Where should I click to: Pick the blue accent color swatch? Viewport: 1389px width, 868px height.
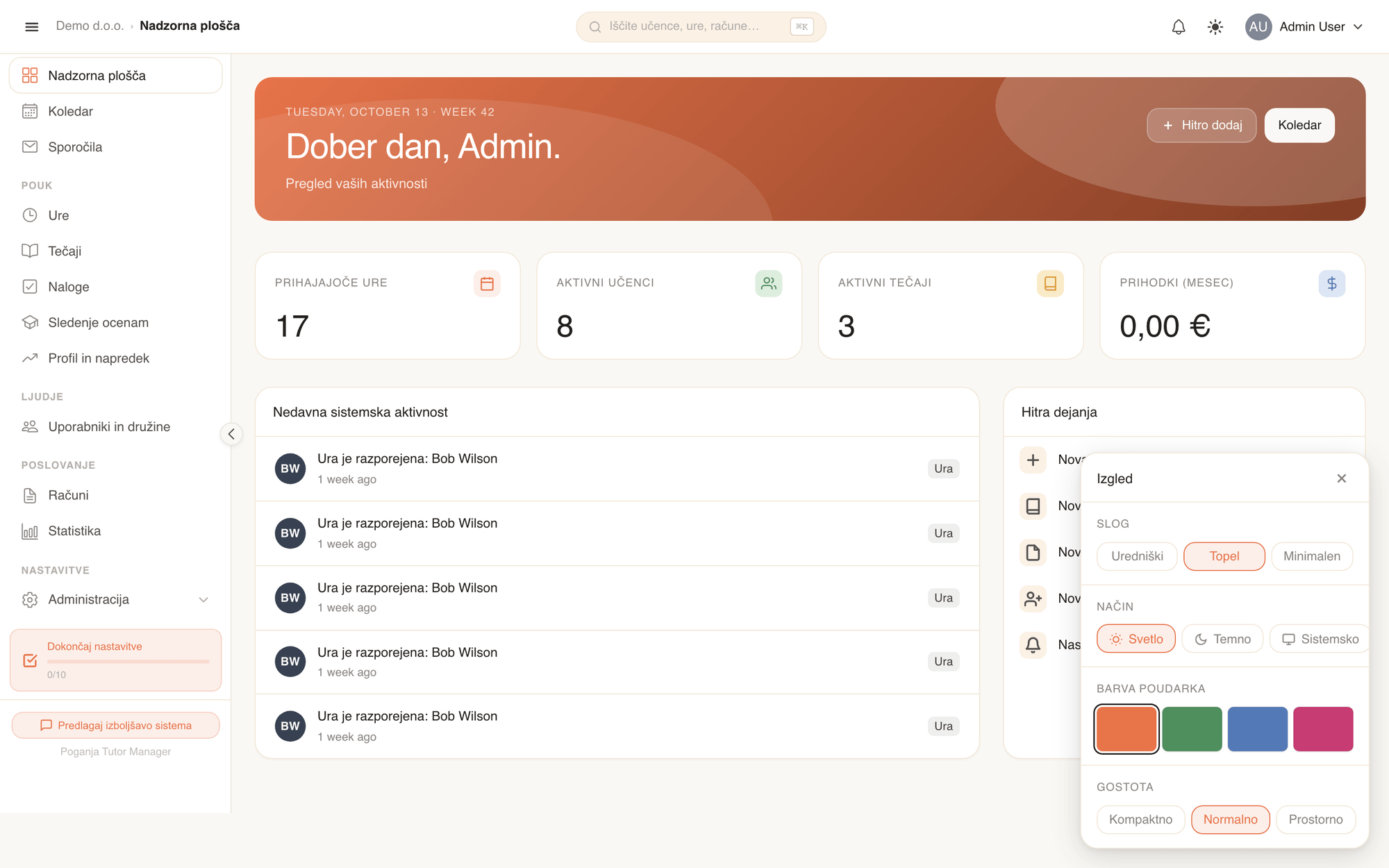point(1257,729)
